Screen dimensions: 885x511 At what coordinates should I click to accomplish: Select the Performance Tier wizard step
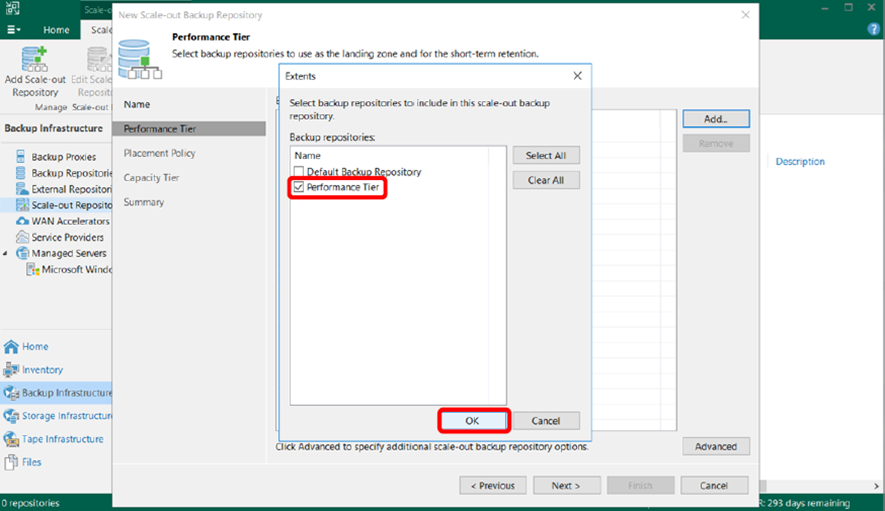pos(189,129)
